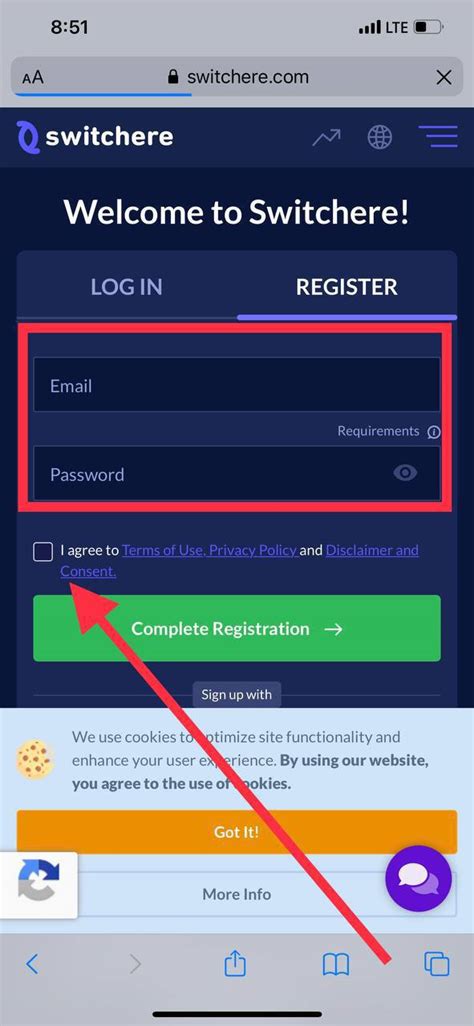Image resolution: width=474 pixels, height=1026 pixels.
Task: Check the I agree to terms checkbox
Action: click(43, 552)
